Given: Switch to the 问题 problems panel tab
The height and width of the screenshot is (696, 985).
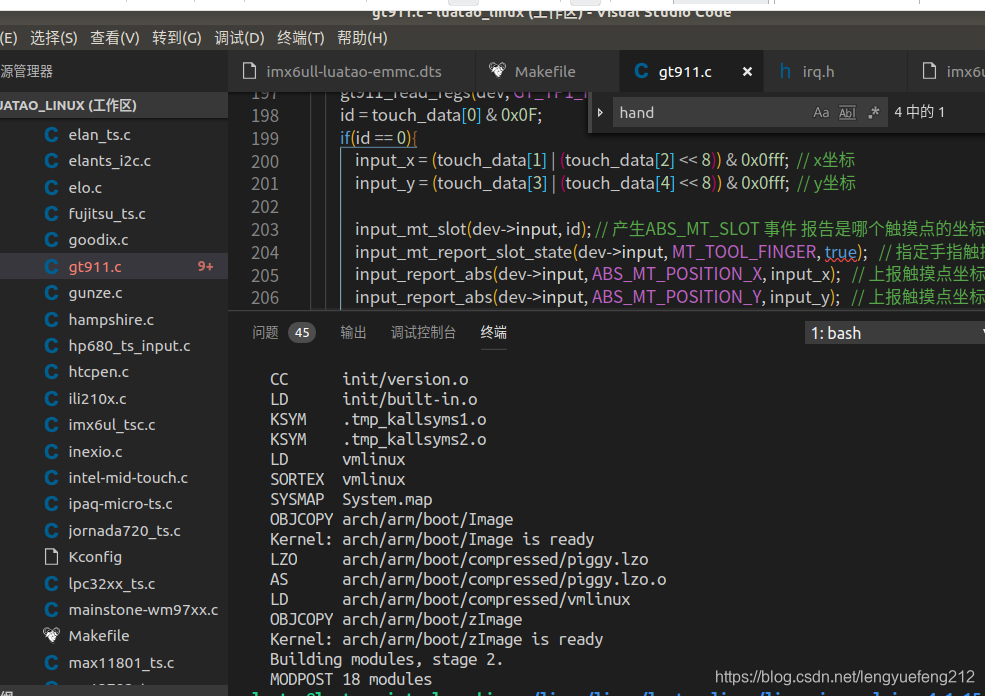Looking at the screenshot, I should (x=265, y=332).
